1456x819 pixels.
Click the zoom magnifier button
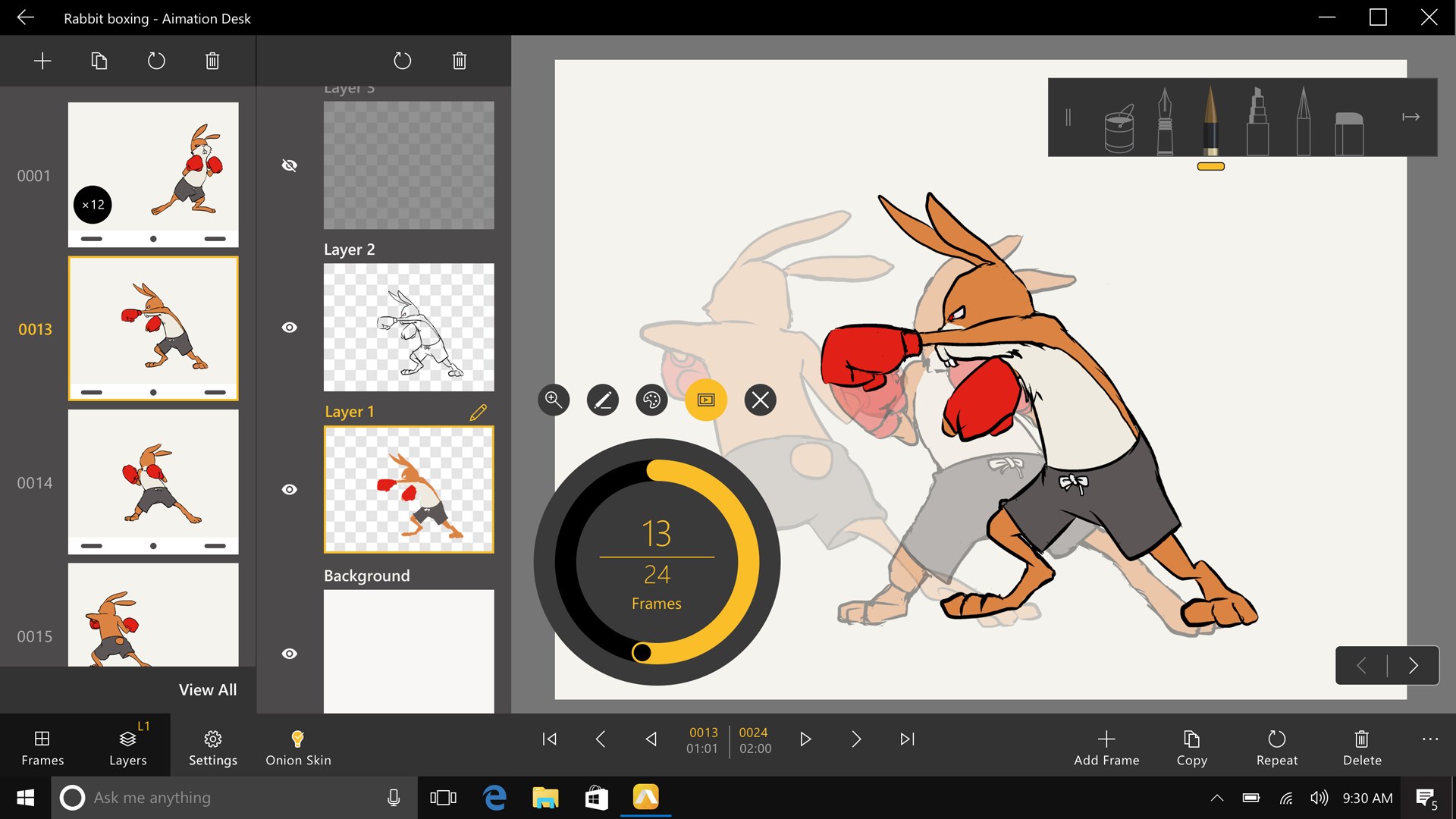[554, 400]
